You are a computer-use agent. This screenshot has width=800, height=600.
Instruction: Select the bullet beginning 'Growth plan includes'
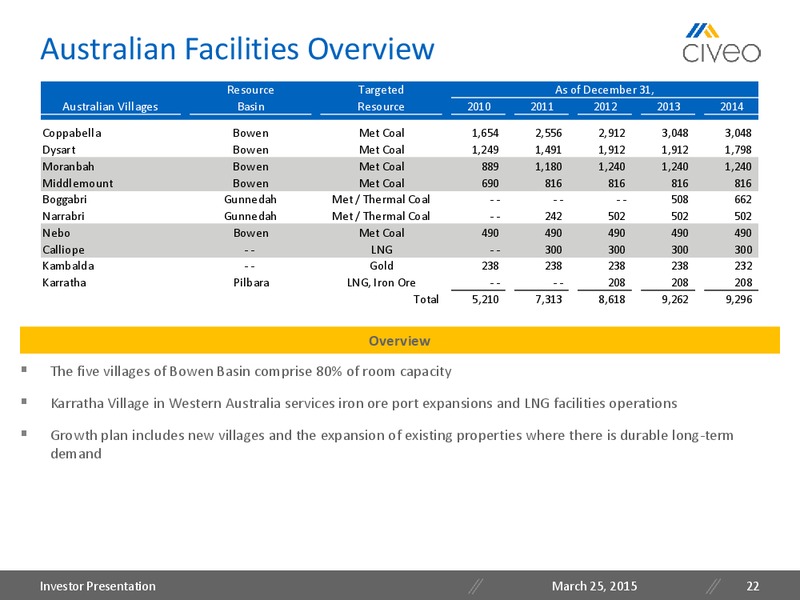[x=392, y=444]
